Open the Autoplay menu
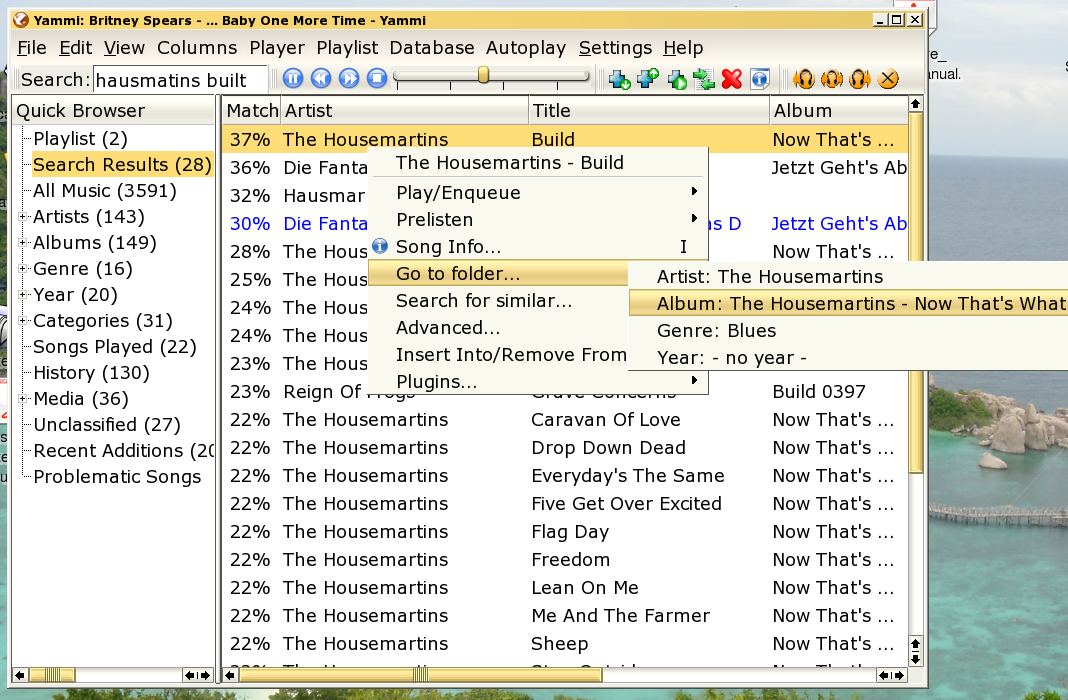The image size is (1068, 700). pos(525,48)
